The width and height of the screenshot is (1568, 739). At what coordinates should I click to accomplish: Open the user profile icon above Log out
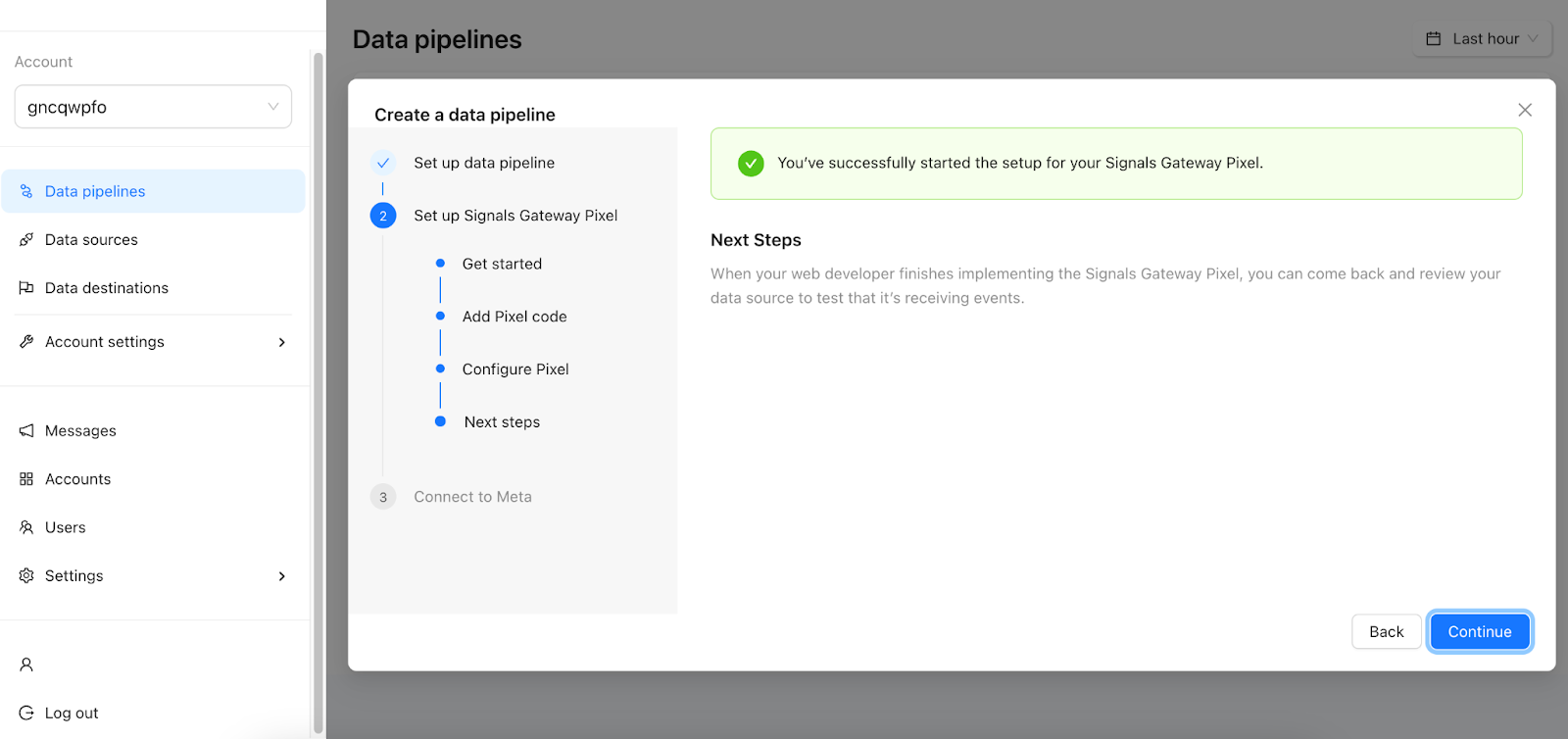pos(26,665)
